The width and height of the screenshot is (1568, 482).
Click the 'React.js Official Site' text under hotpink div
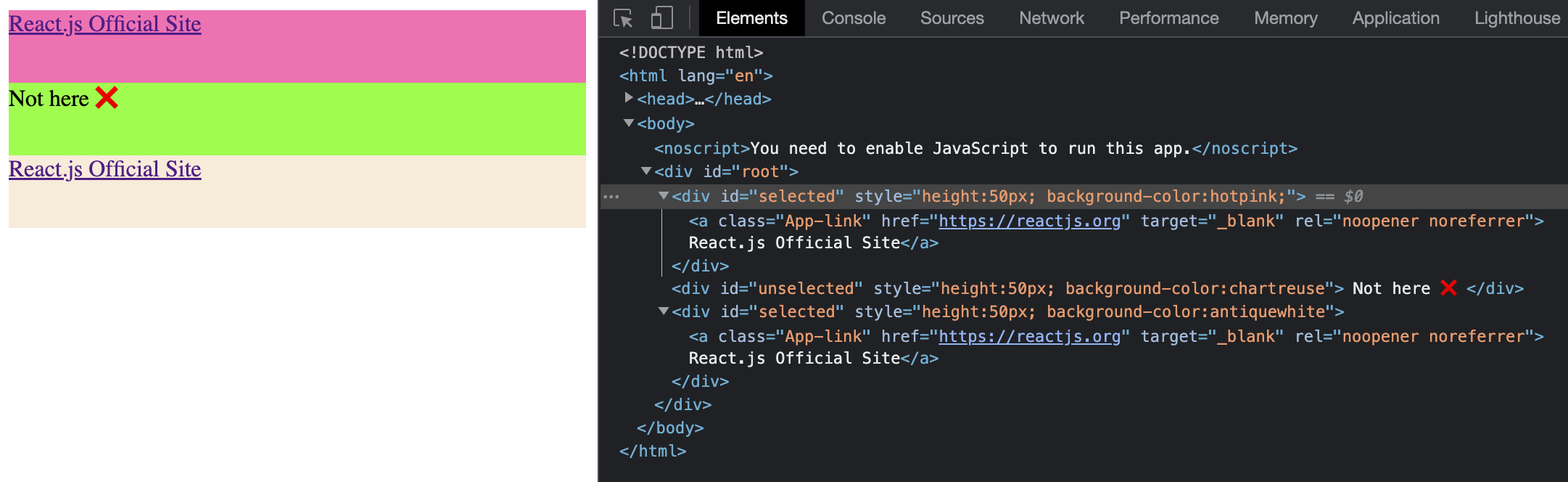click(794, 242)
